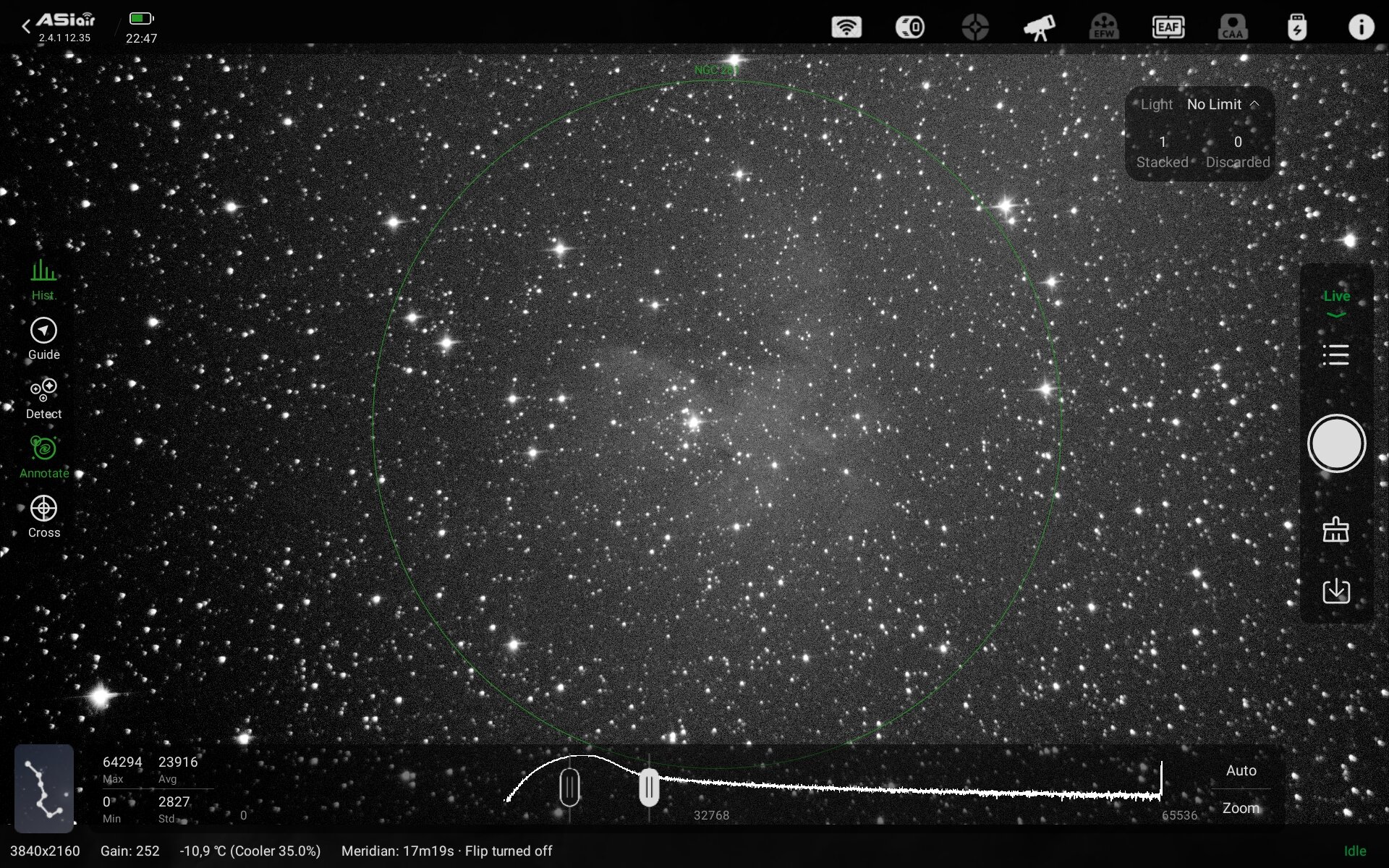This screenshot has height=868, width=1389.
Task: Toggle the Cross crosshair overlay
Action: pyautogui.click(x=43, y=516)
